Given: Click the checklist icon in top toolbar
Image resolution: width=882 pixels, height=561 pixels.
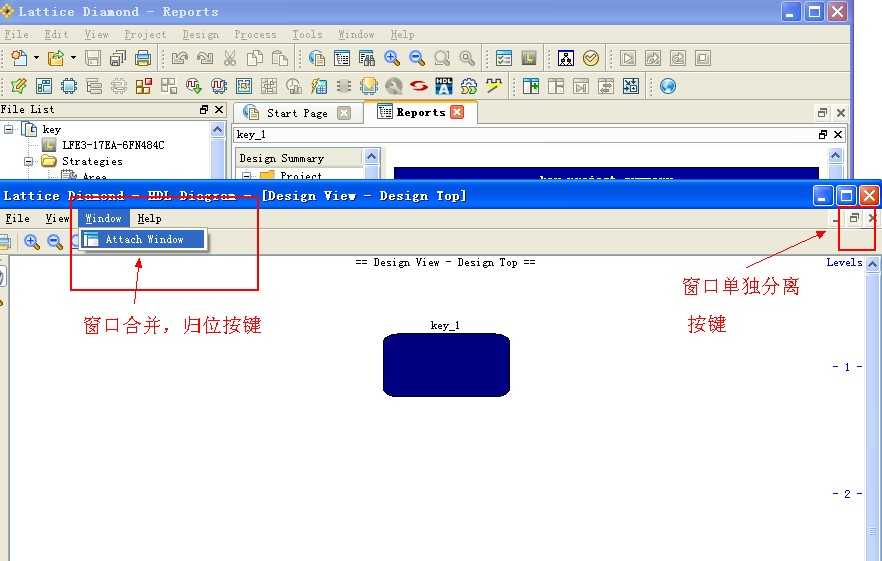Looking at the screenshot, I should 504,58.
